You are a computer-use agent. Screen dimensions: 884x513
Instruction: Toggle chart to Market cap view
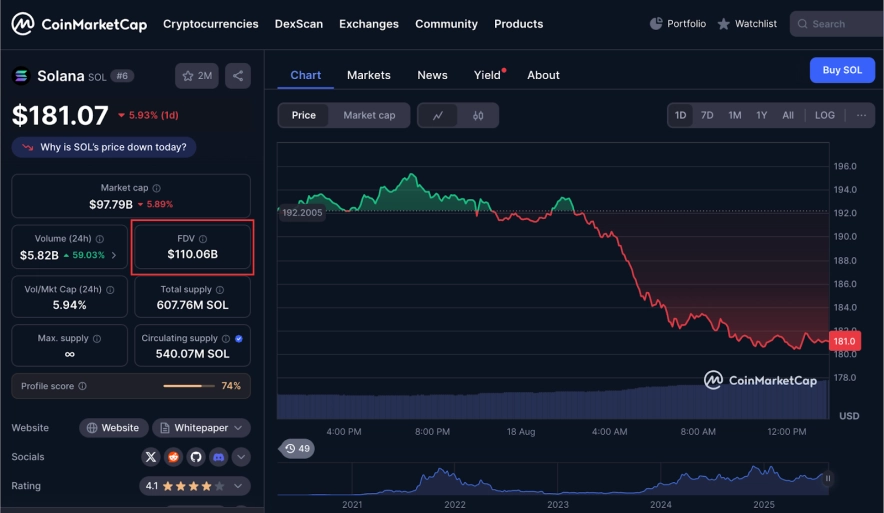click(x=369, y=115)
